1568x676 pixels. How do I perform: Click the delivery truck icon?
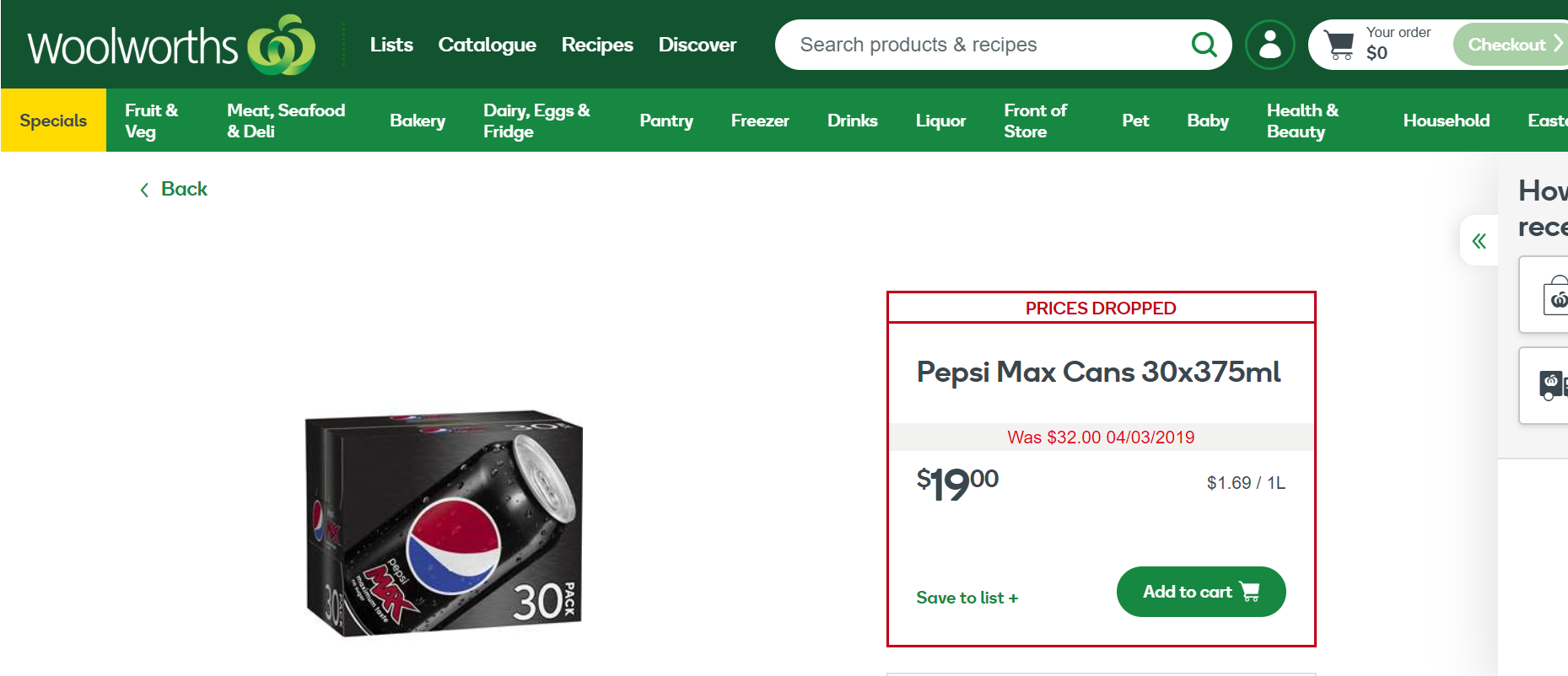click(x=1553, y=385)
